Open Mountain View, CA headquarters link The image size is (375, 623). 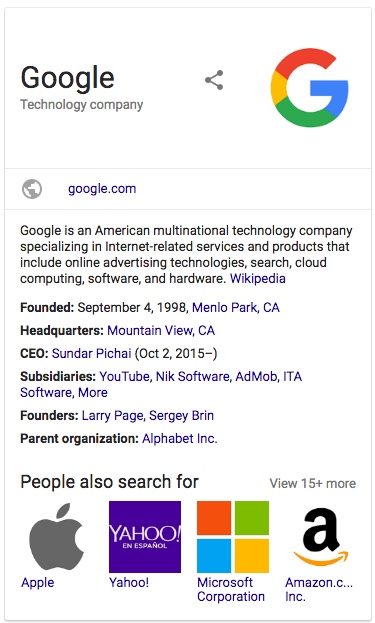tap(161, 330)
